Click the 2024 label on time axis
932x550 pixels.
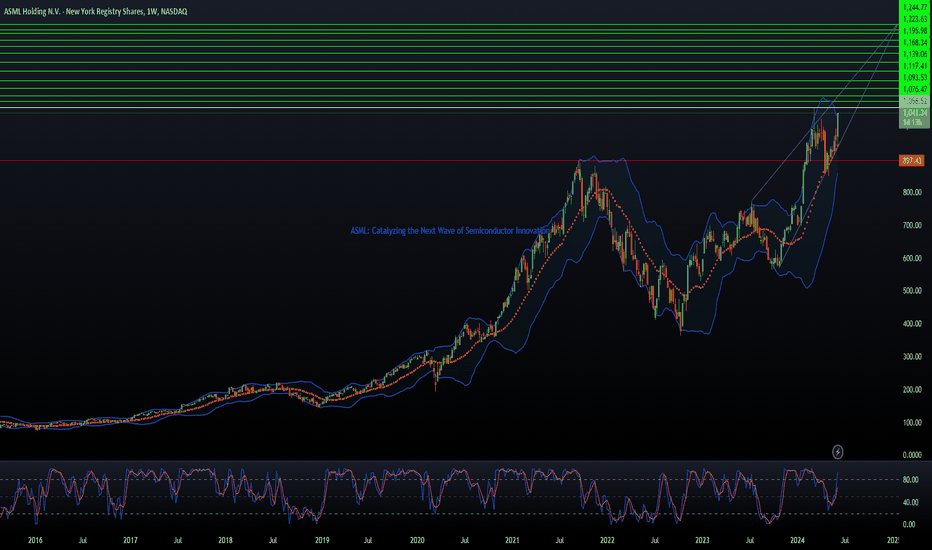pos(797,540)
